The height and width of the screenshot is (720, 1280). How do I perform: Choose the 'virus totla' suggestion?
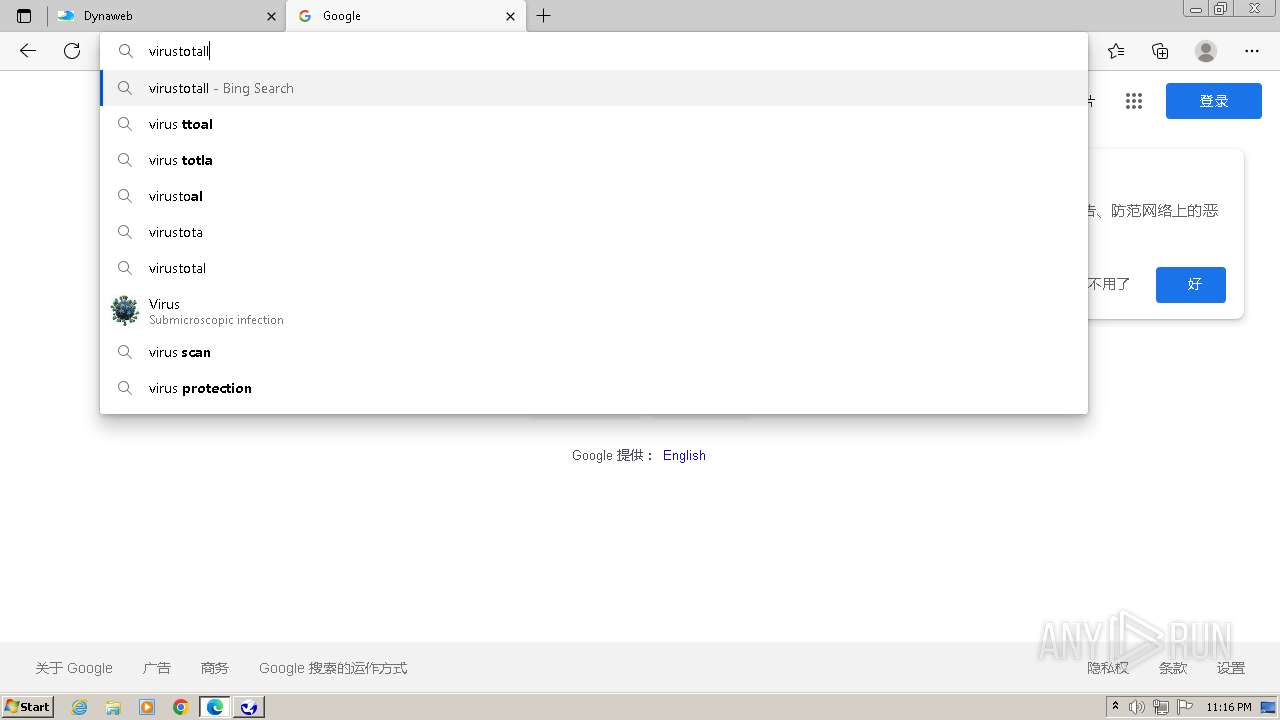594,160
